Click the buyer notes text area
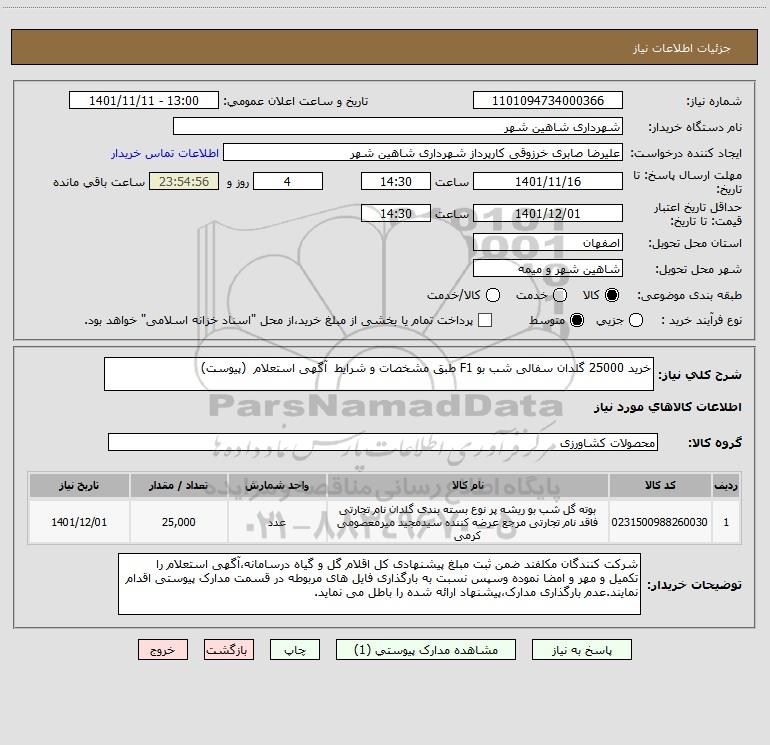Image resolution: width=770 pixels, height=745 pixels. pyautogui.click(x=379, y=584)
